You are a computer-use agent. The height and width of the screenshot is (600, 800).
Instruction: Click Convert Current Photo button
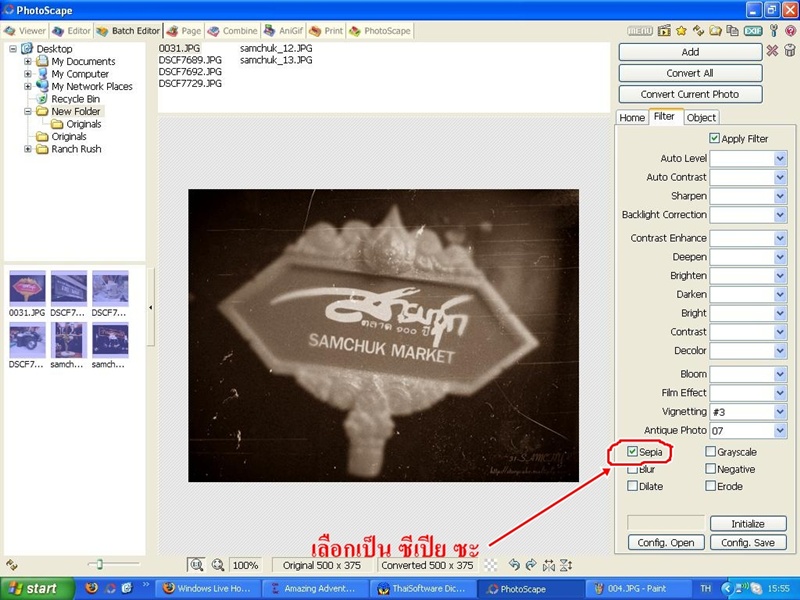tap(690, 94)
